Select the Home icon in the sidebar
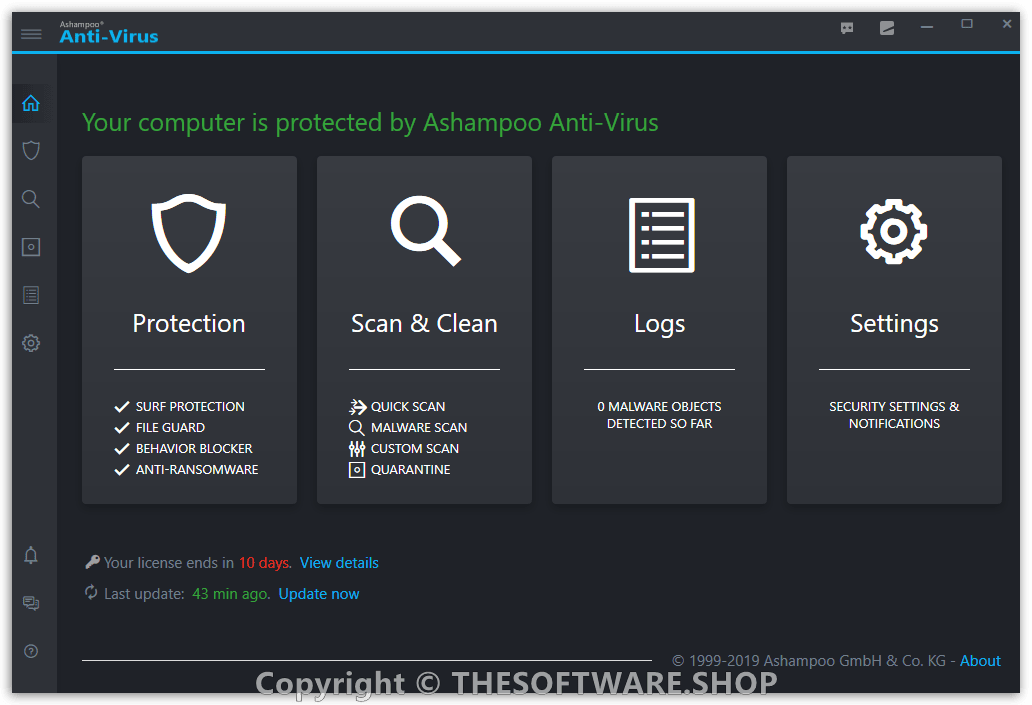Image resolution: width=1032 pixels, height=705 pixels. 30,103
